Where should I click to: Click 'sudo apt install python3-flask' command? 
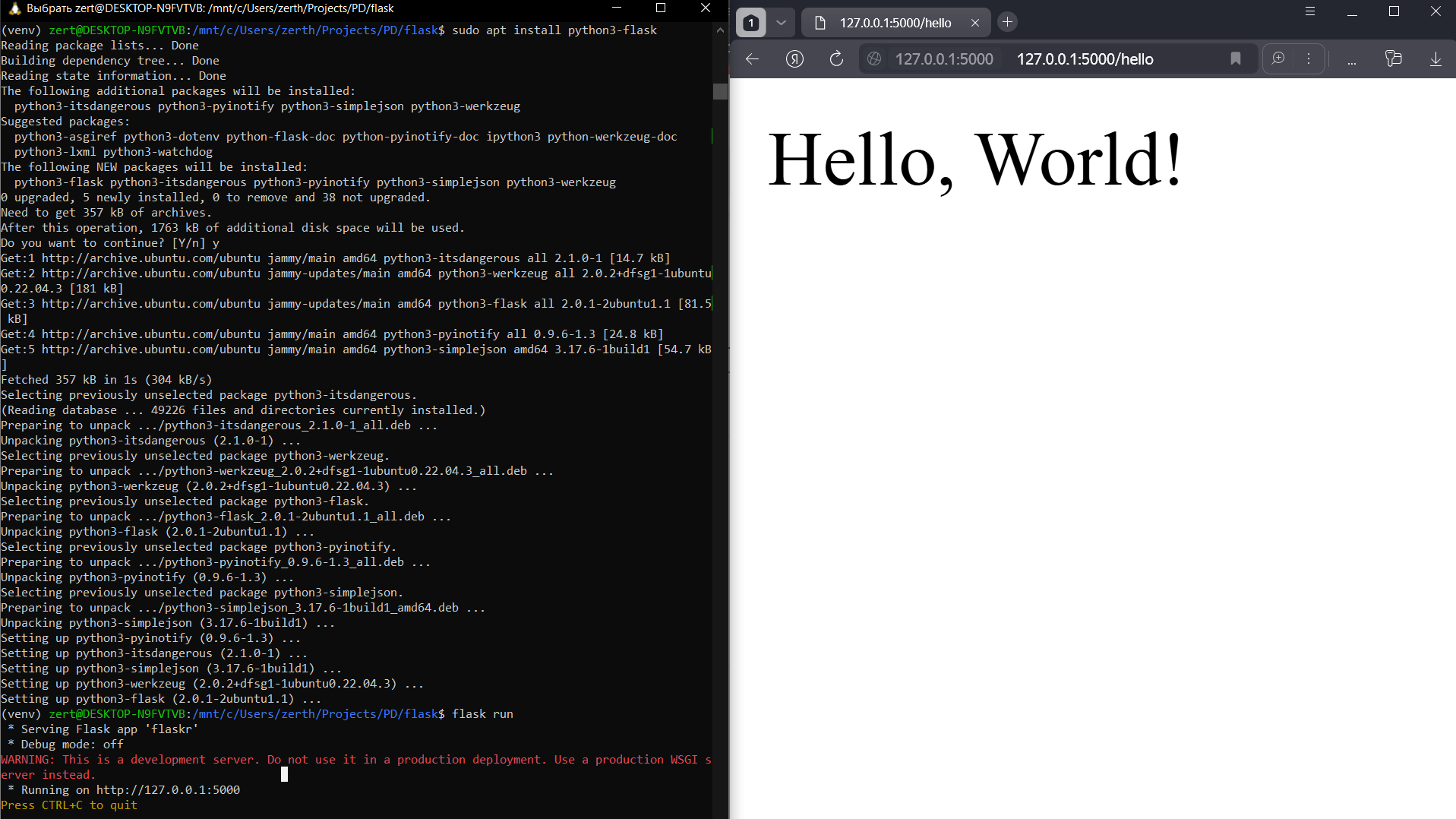554,30
